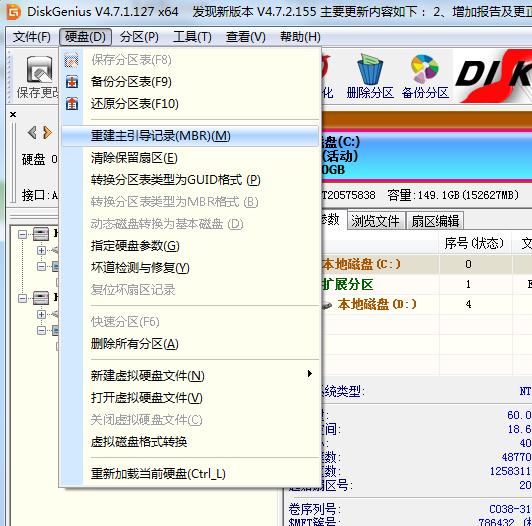
Task: Collapse the second hard disk tree node
Action: [22, 298]
